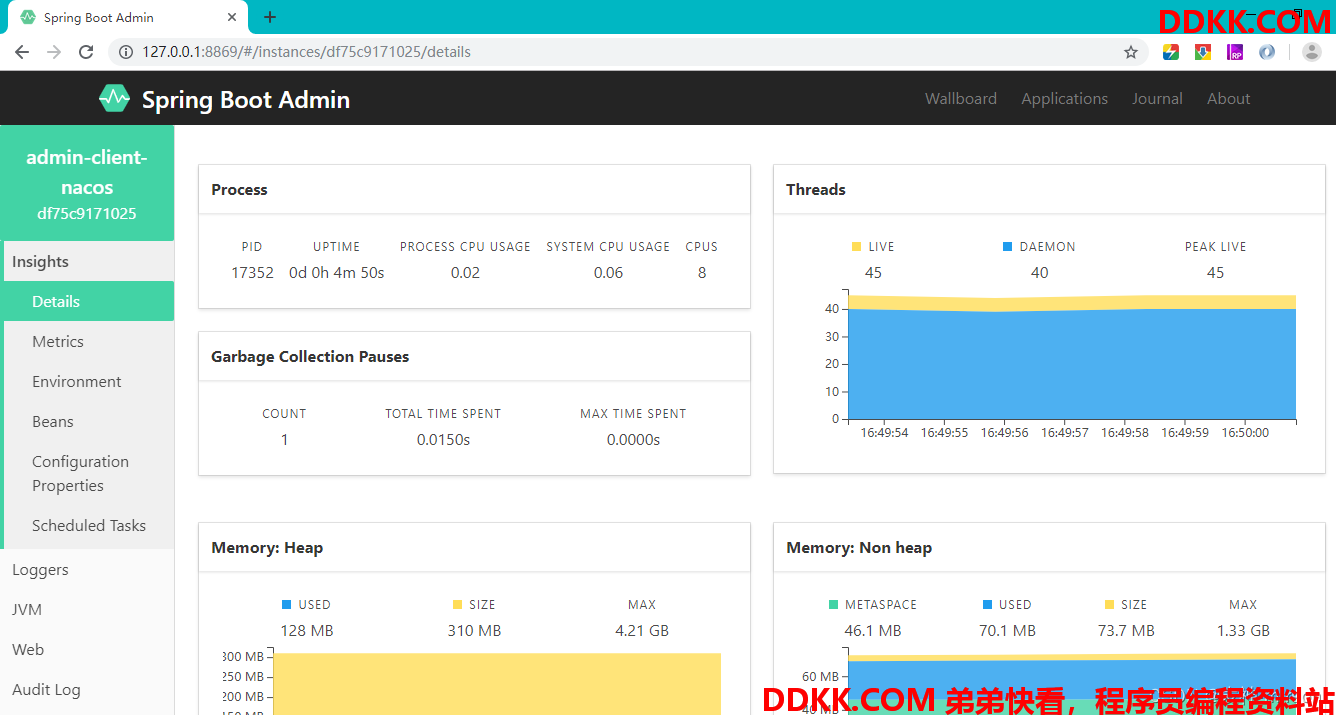
Task: Click the 16:49:56 time axis label
Action: click(1004, 433)
